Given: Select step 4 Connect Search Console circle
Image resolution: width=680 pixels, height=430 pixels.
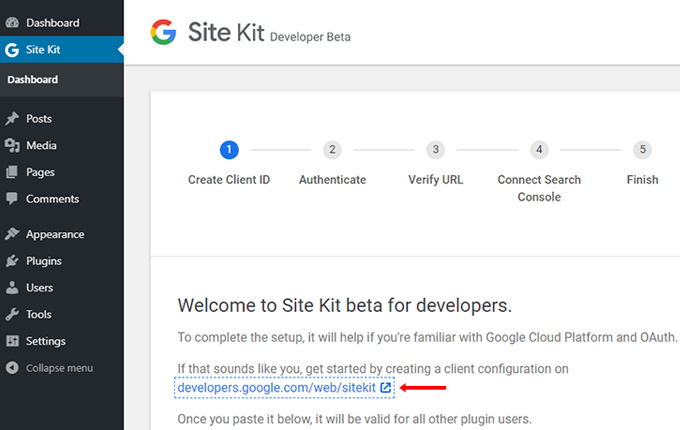Looking at the screenshot, I should point(539,150).
